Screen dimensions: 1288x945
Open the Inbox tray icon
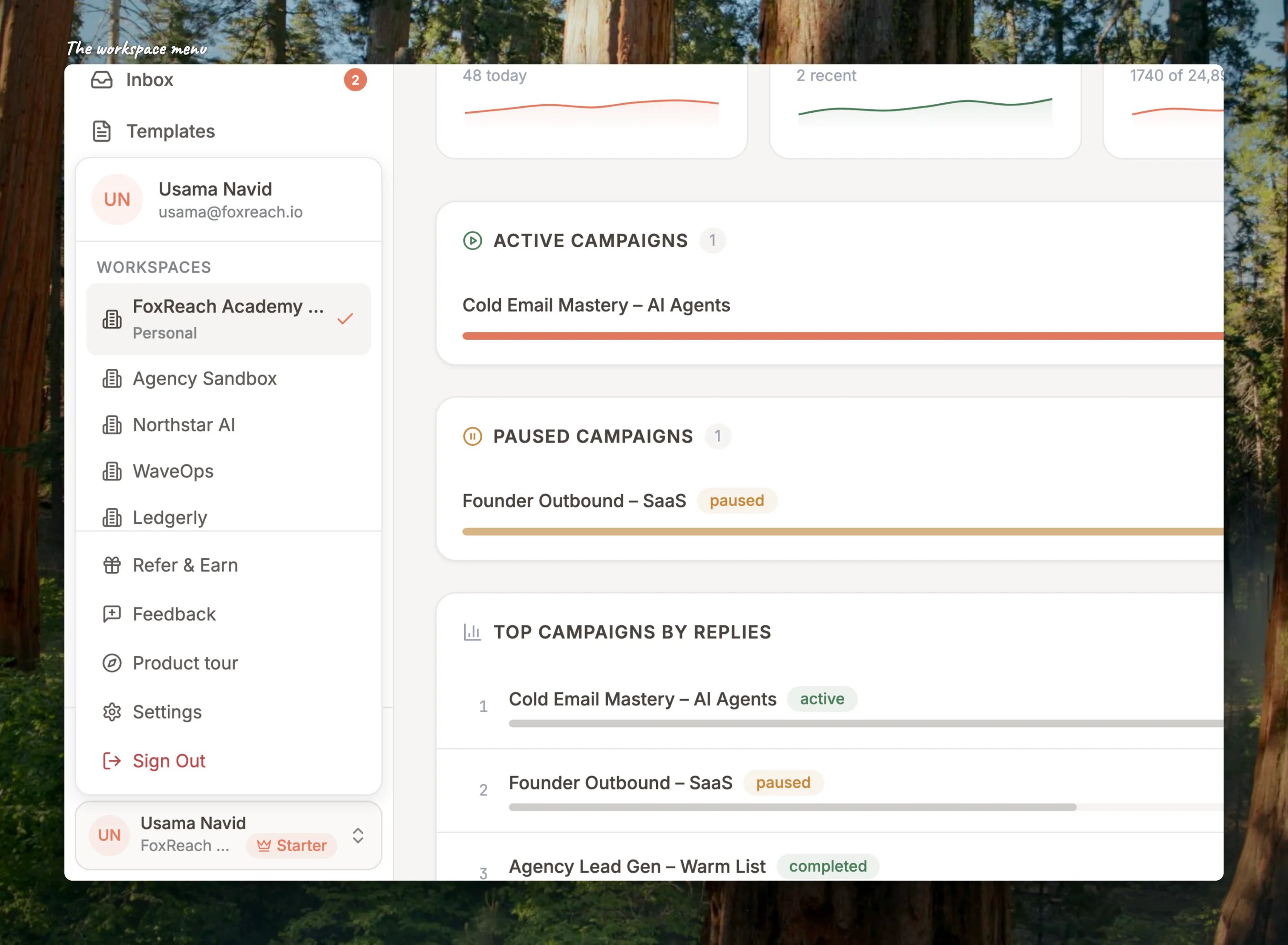coord(102,80)
